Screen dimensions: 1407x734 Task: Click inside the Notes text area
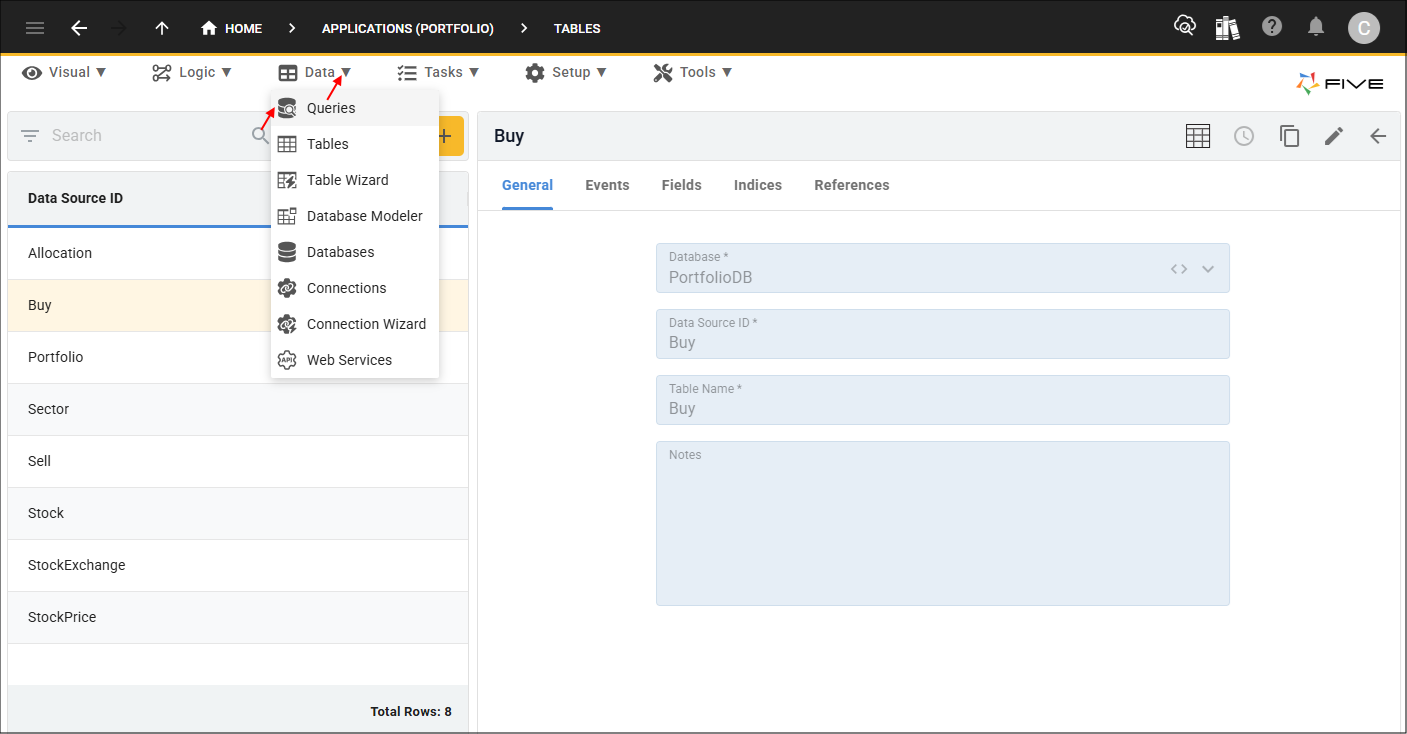point(942,530)
